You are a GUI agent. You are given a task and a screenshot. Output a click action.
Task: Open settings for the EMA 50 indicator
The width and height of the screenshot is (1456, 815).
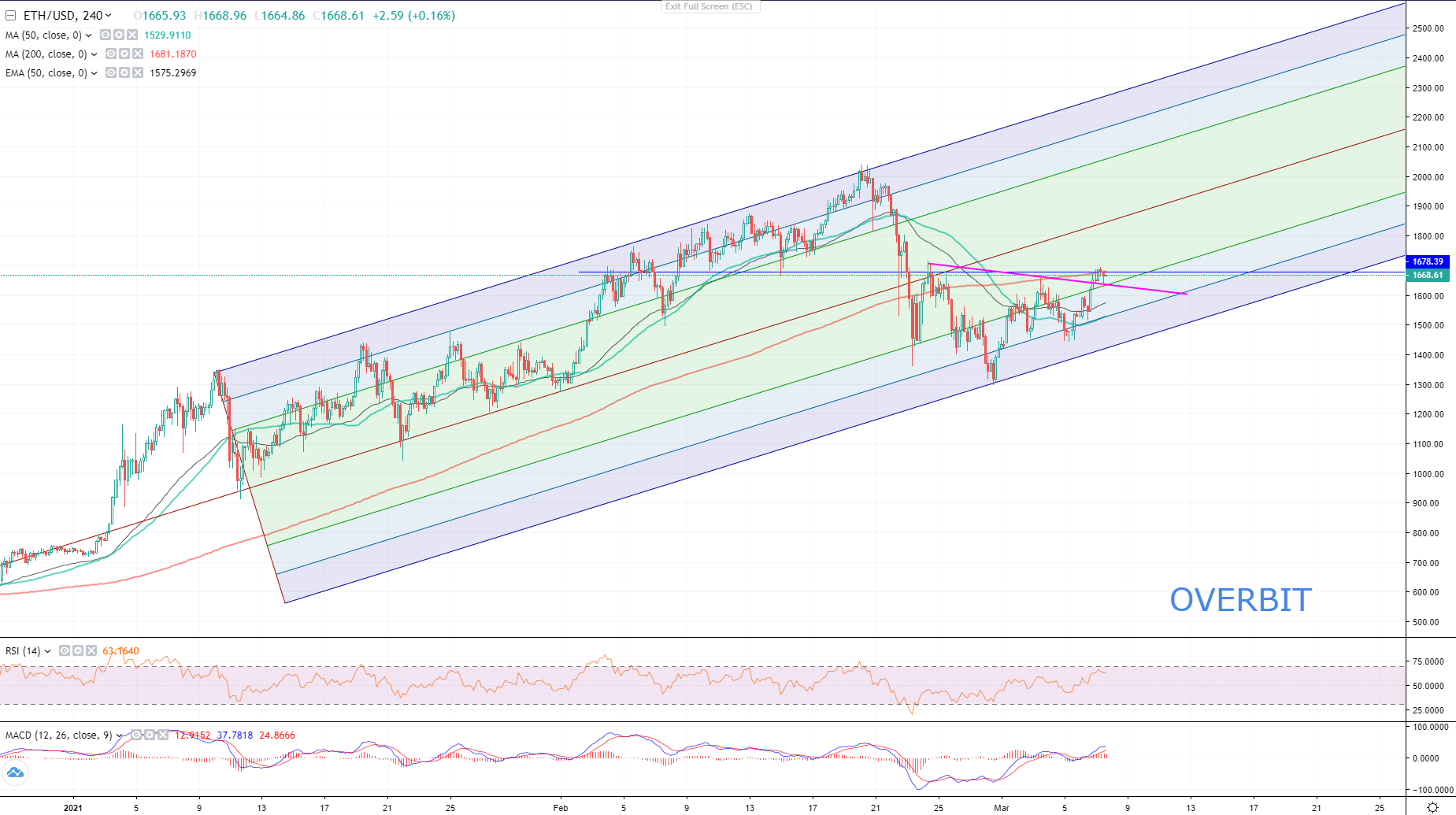(x=124, y=72)
